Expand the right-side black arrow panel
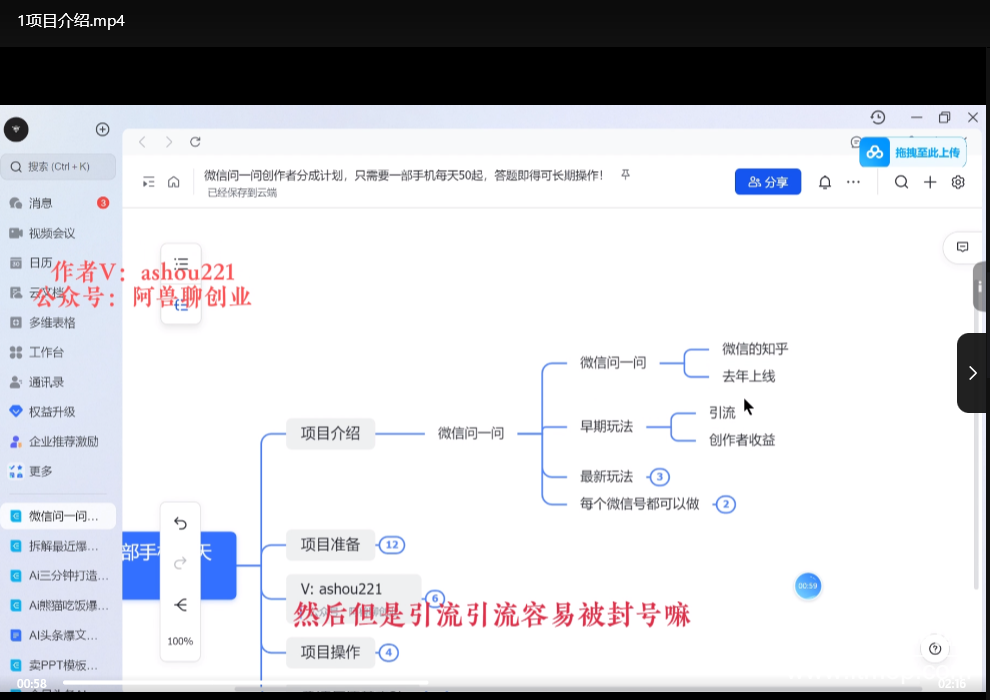The image size is (990, 700). coord(972,373)
